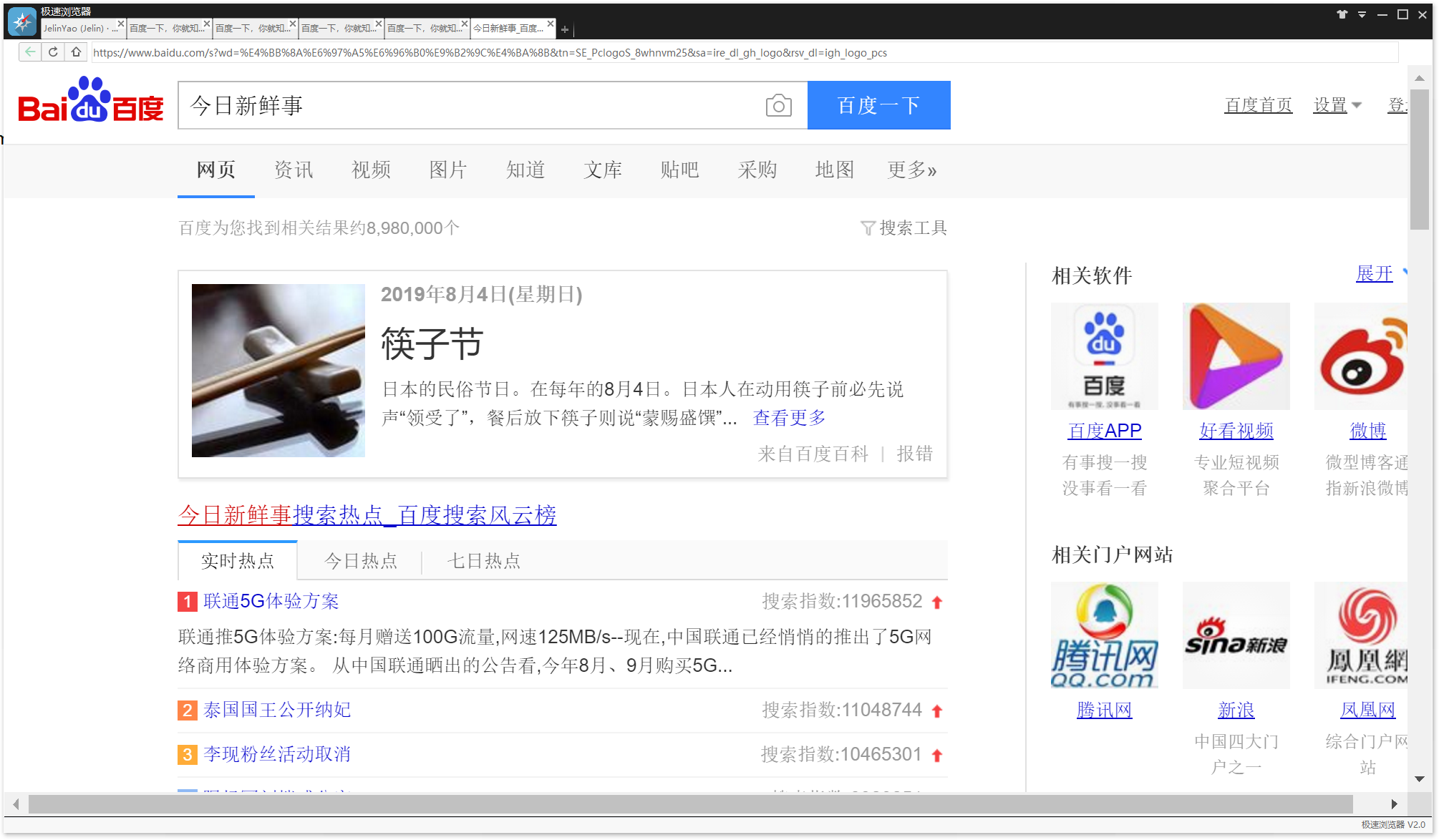1439x840 pixels.
Task: Click the Tencent QQ.com portal logo
Action: [1104, 635]
